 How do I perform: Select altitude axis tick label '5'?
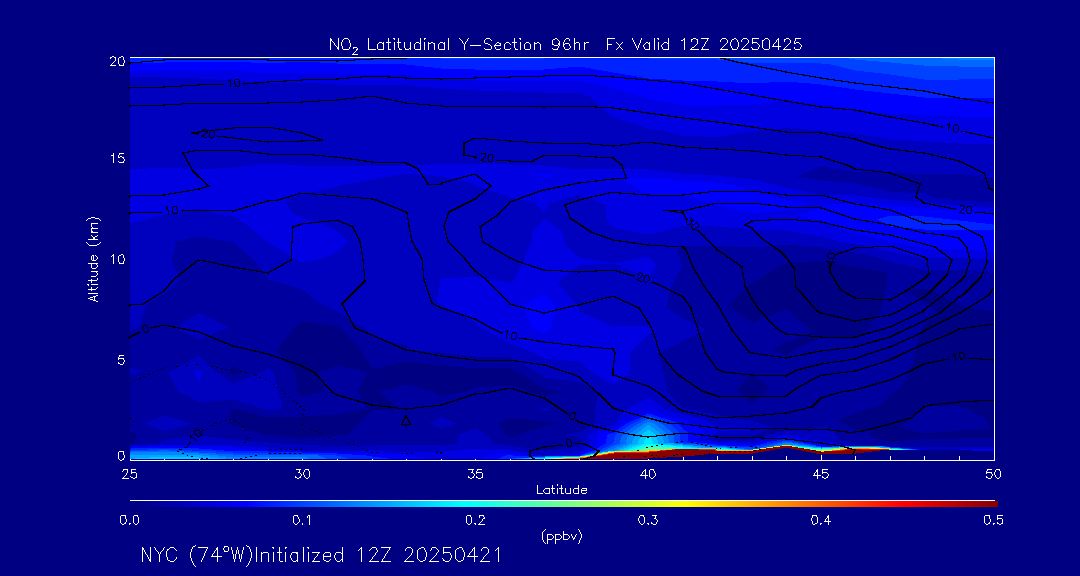tap(121, 360)
